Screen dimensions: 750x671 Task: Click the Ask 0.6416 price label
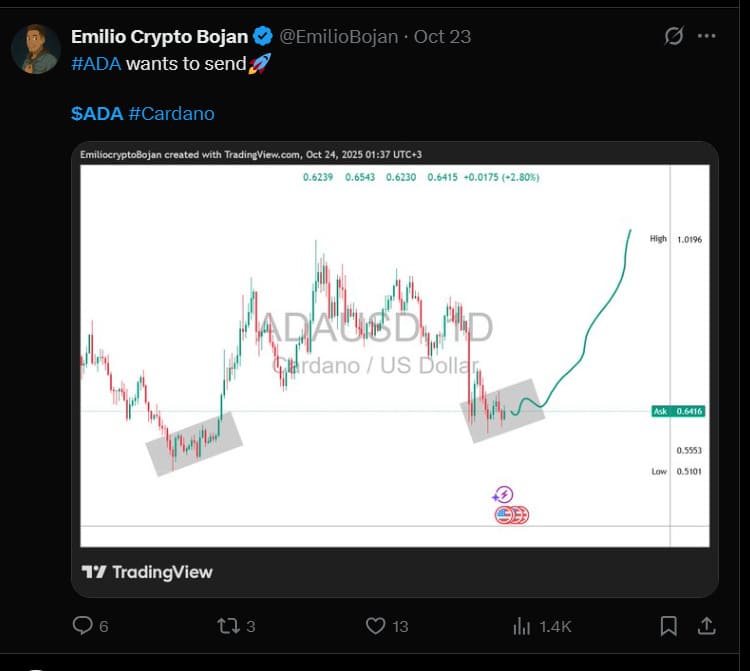pos(679,411)
